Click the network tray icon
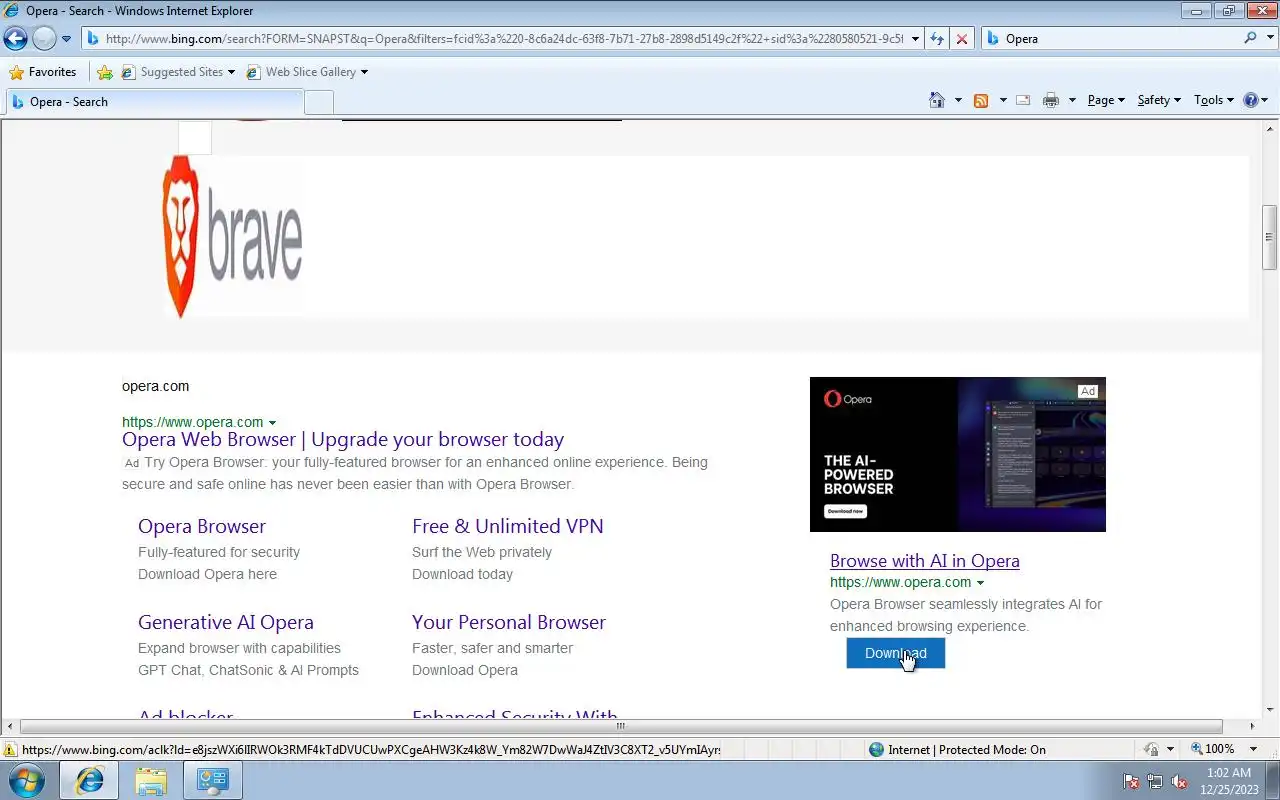 (x=1155, y=782)
